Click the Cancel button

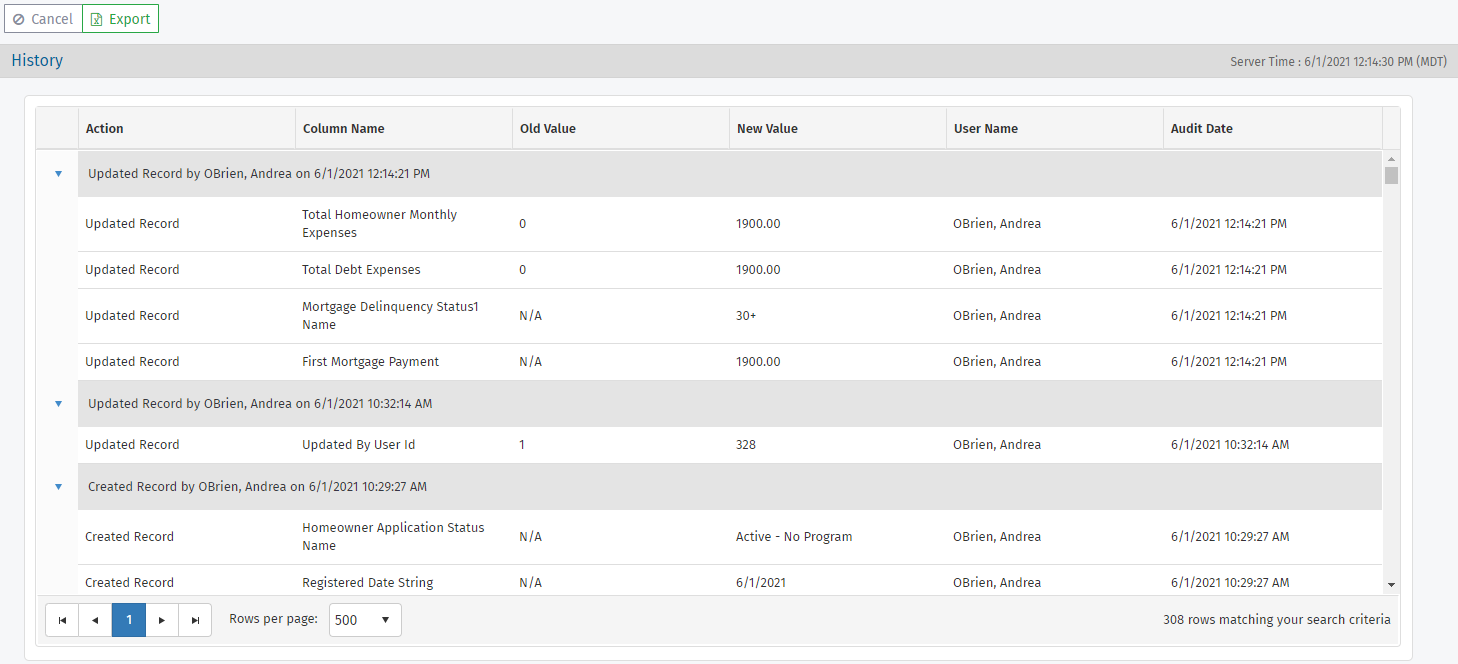pyautogui.click(x=43, y=19)
